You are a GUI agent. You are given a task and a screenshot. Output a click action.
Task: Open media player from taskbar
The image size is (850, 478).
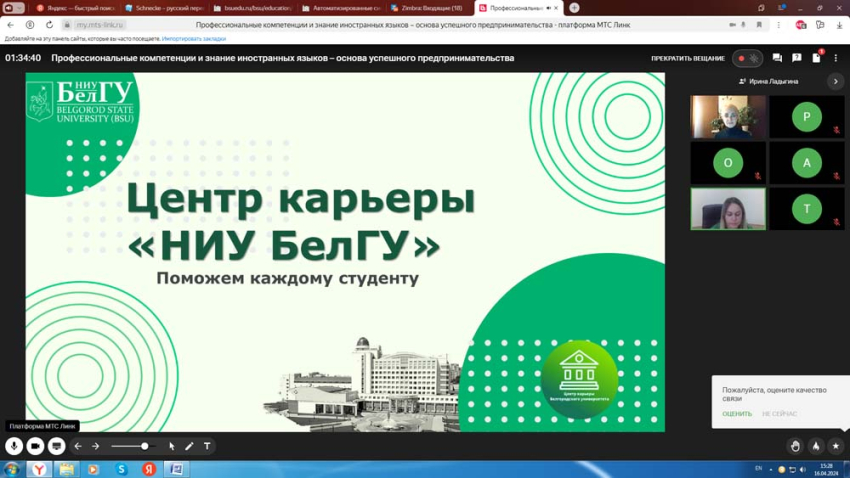(93, 469)
